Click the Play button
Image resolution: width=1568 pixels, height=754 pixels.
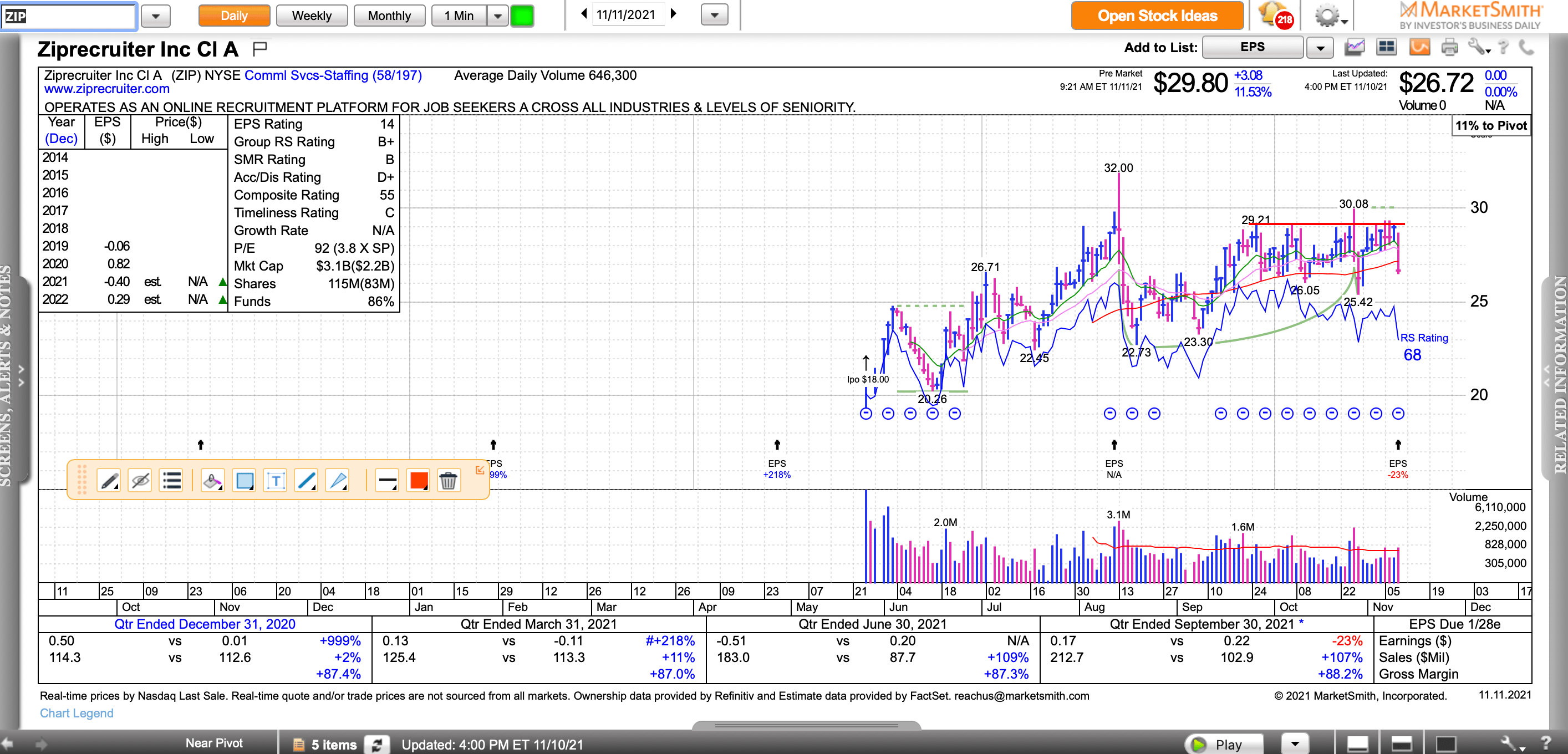click(x=1224, y=743)
